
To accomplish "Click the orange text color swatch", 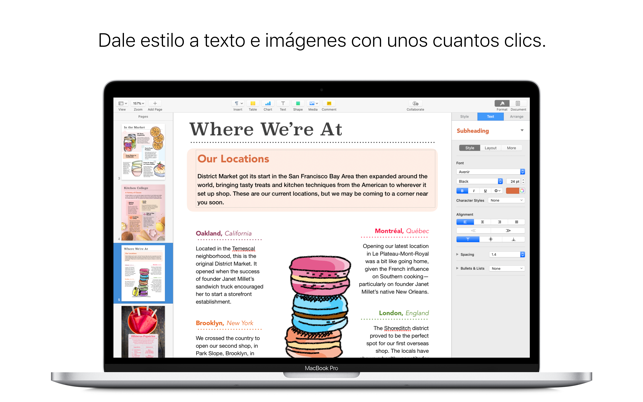I will tap(512, 191).
